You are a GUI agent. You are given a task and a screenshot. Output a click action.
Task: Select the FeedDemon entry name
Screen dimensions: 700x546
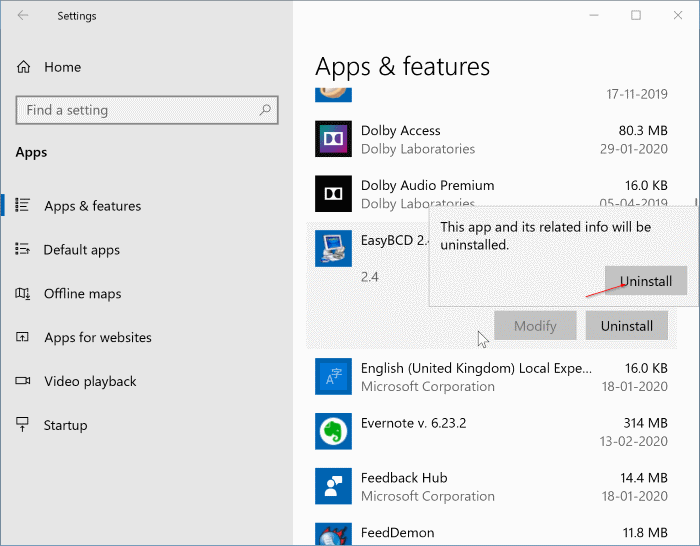coord(397,533)
